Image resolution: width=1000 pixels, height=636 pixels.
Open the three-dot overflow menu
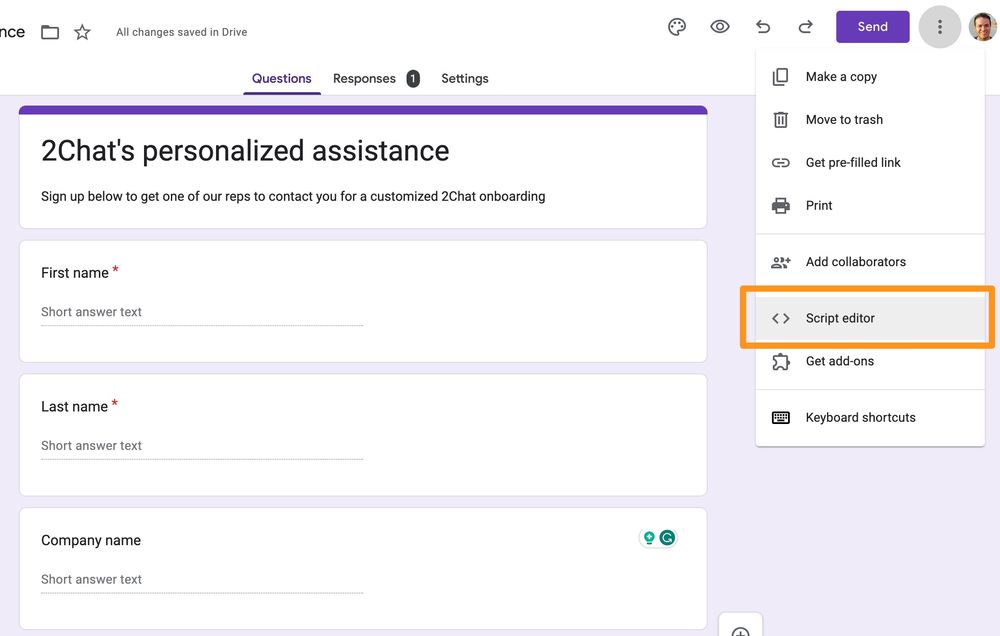click(x=939, y=27)
